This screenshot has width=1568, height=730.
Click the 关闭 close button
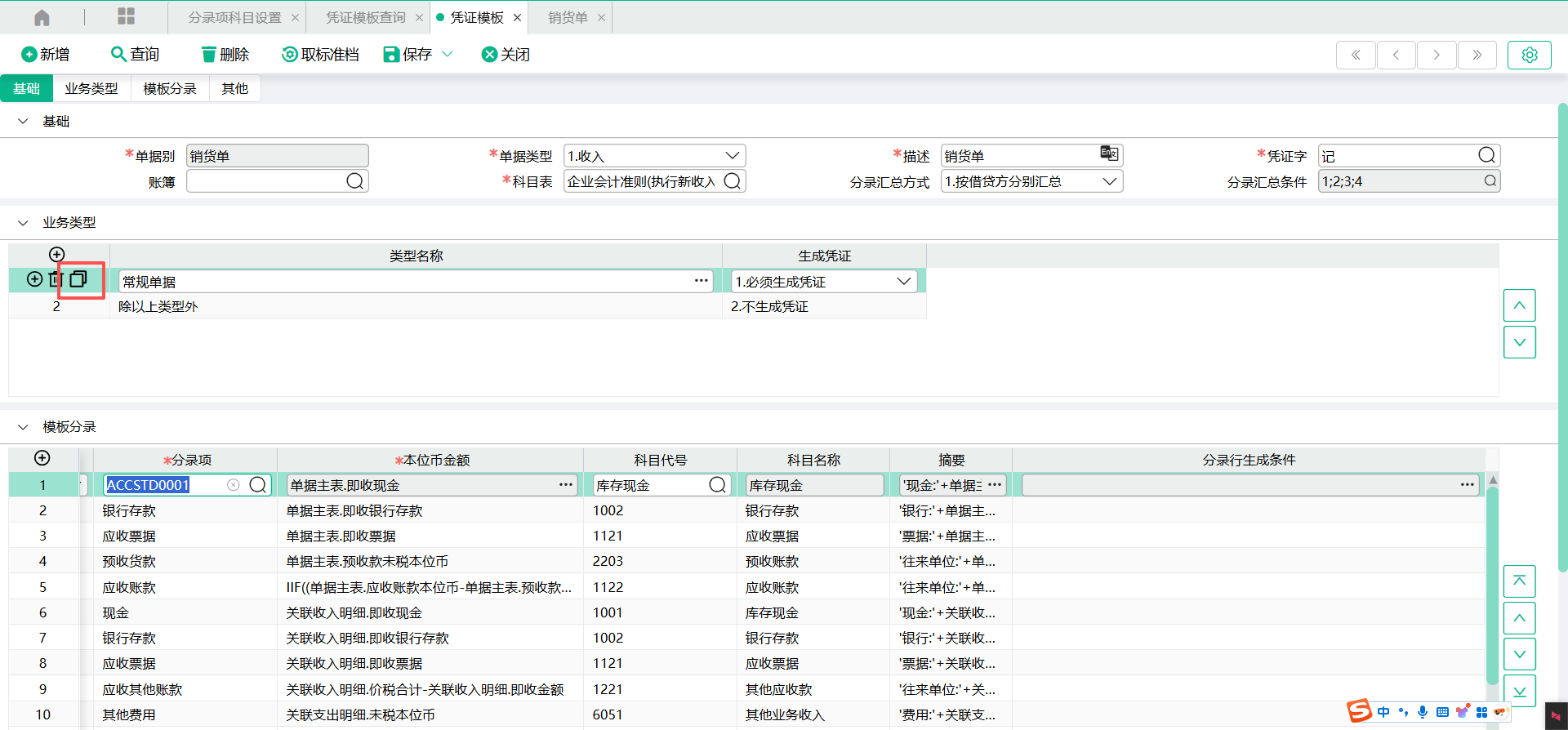click(506, 54)
